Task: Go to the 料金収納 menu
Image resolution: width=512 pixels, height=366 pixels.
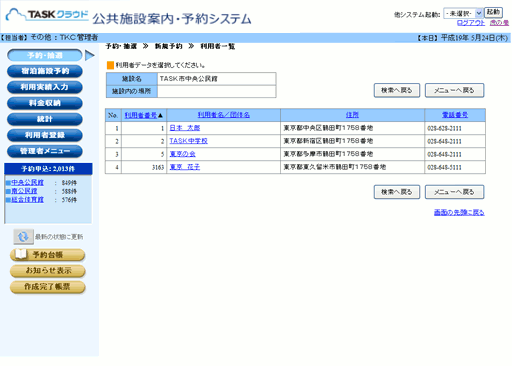Action: [45, 103]
